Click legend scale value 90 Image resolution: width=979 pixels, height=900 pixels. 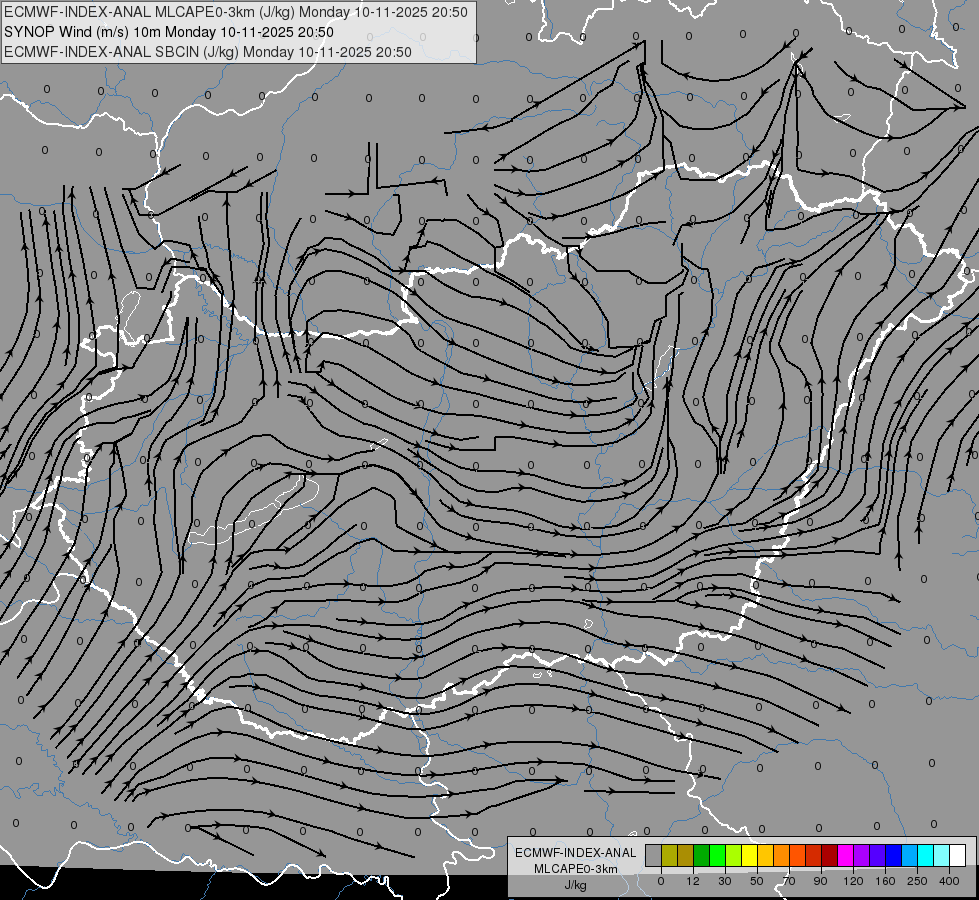(x=821, y=881)
